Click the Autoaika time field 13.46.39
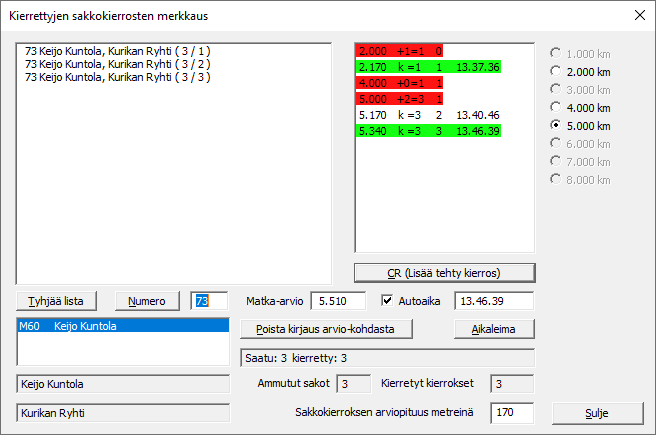656x435 pixels. 494,300
